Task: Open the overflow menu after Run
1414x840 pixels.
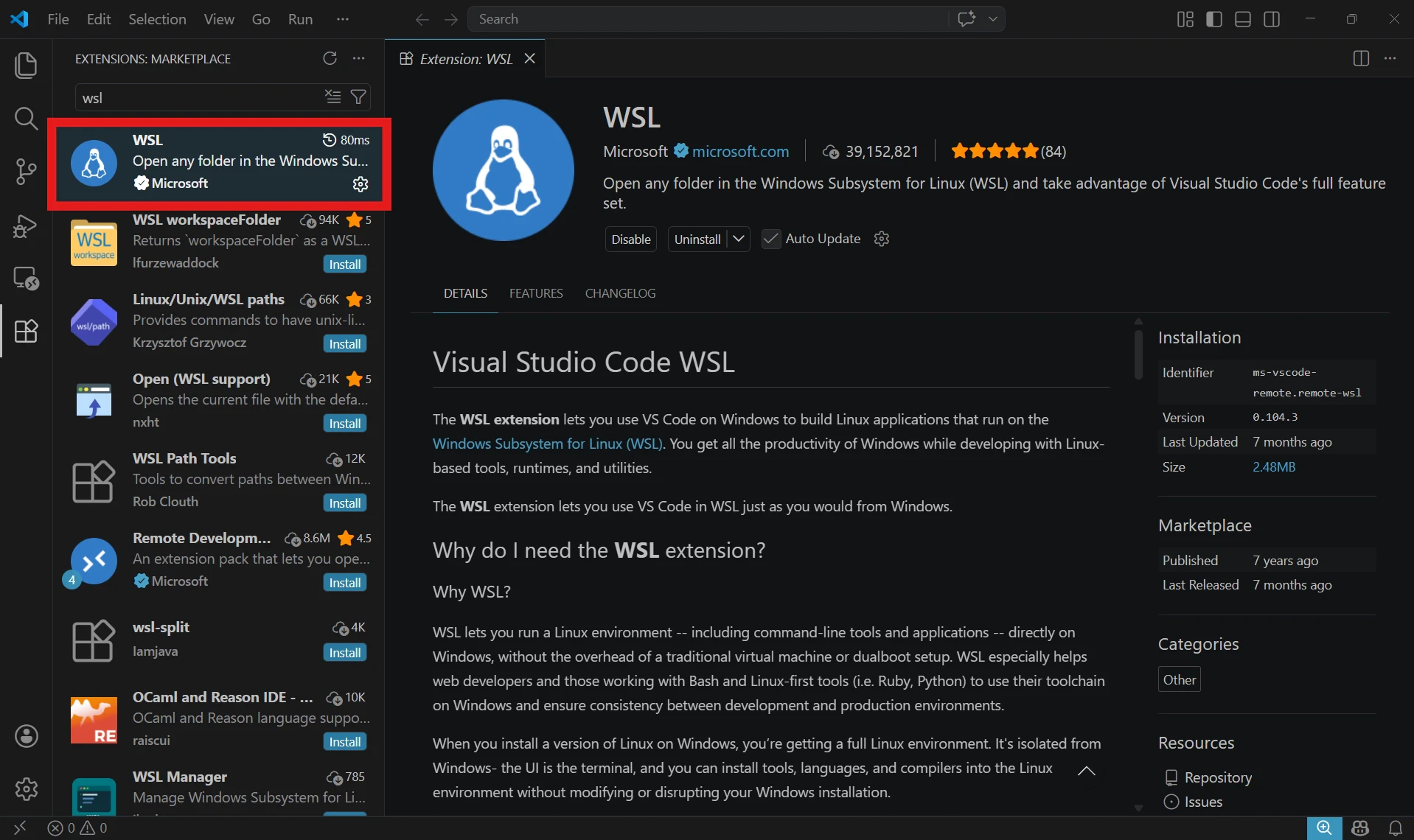Action: pyautogui.click(x=343, y=19)
